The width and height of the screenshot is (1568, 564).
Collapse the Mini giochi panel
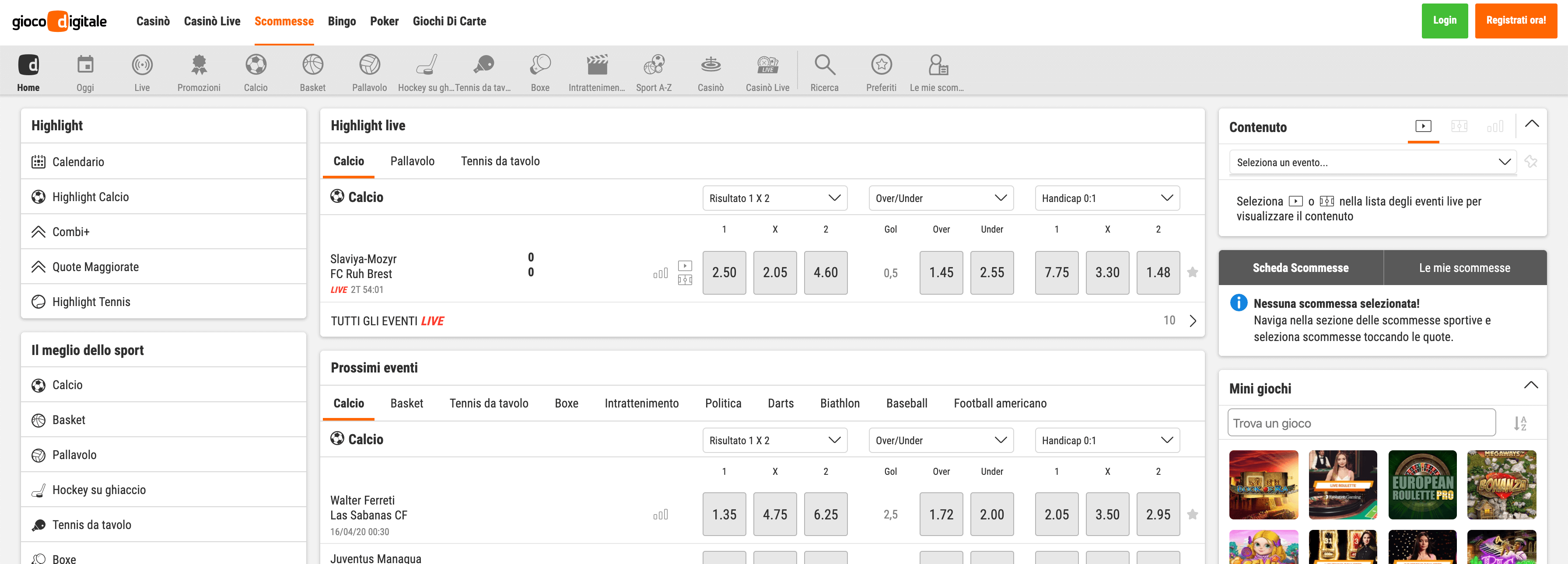click(x=1531, y=385)
